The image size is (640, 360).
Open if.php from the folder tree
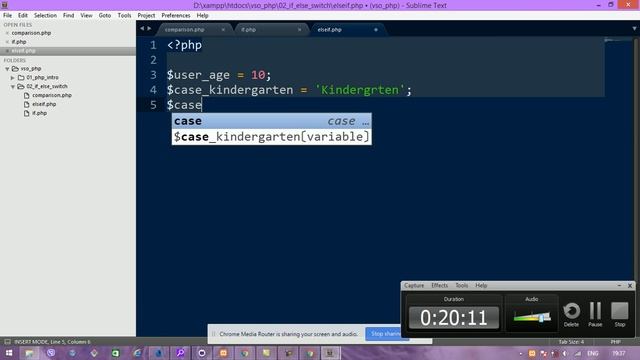(40, 113)
